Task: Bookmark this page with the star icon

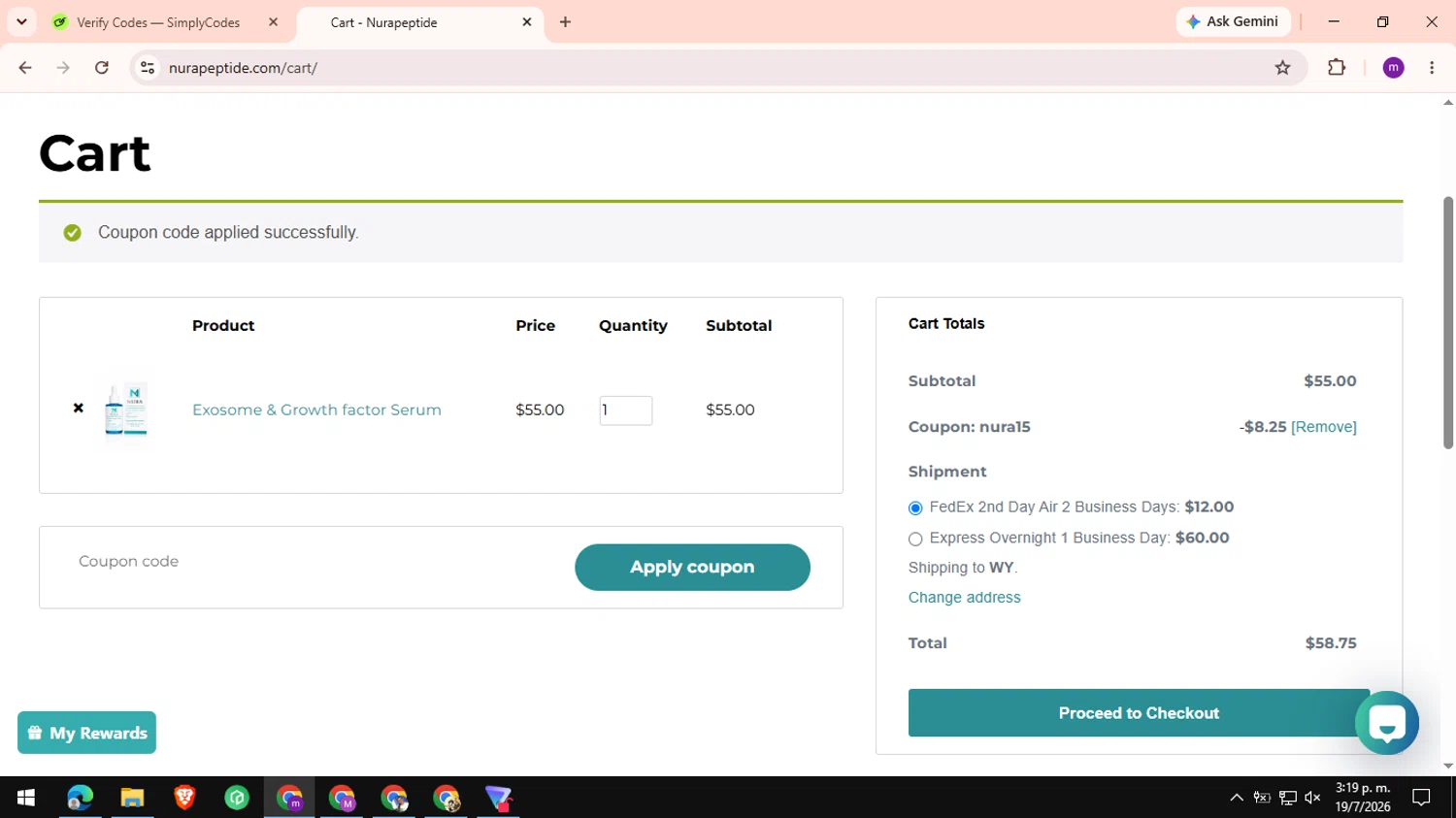Action: click(x=1282, y=68)
